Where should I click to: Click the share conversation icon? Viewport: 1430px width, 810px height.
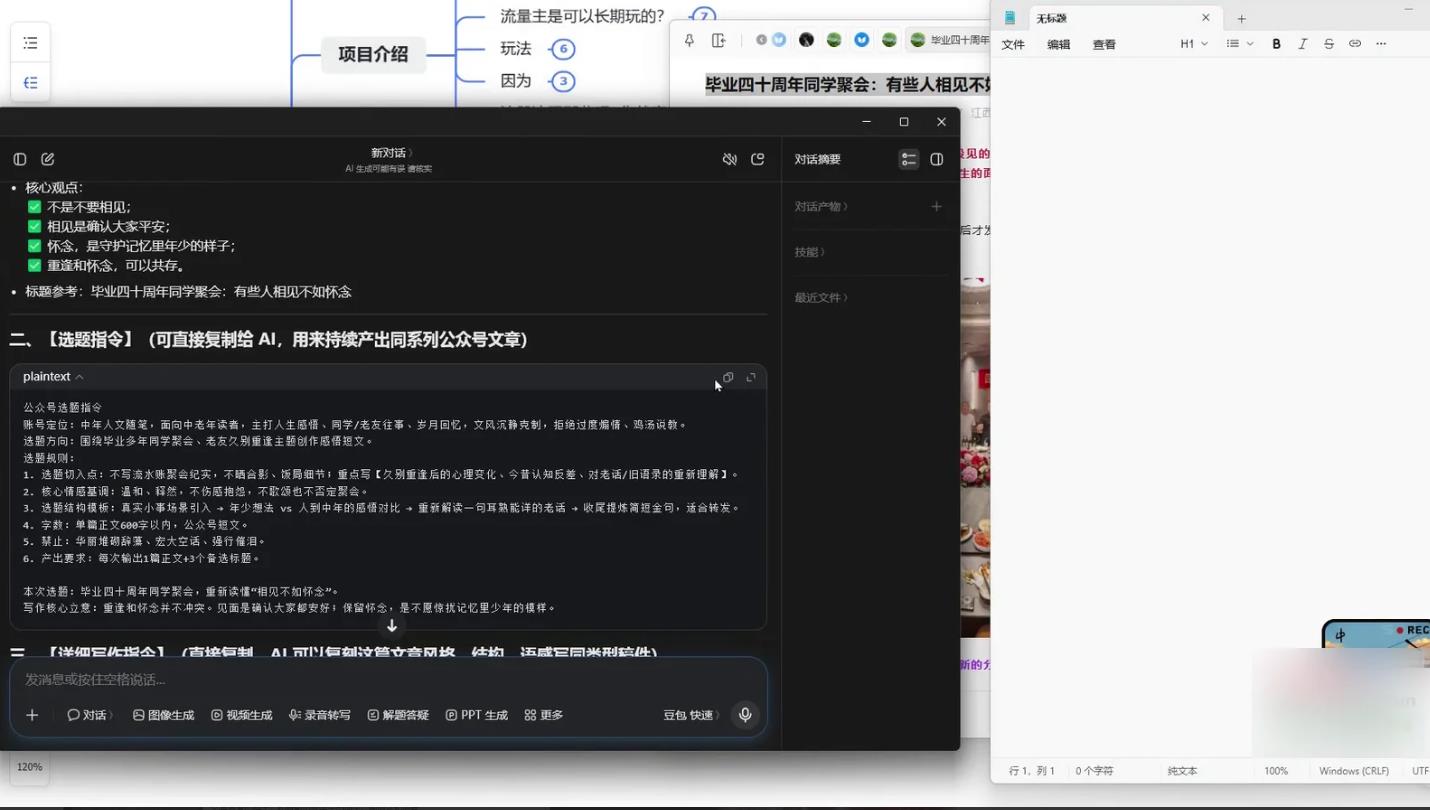click(758, 160)
